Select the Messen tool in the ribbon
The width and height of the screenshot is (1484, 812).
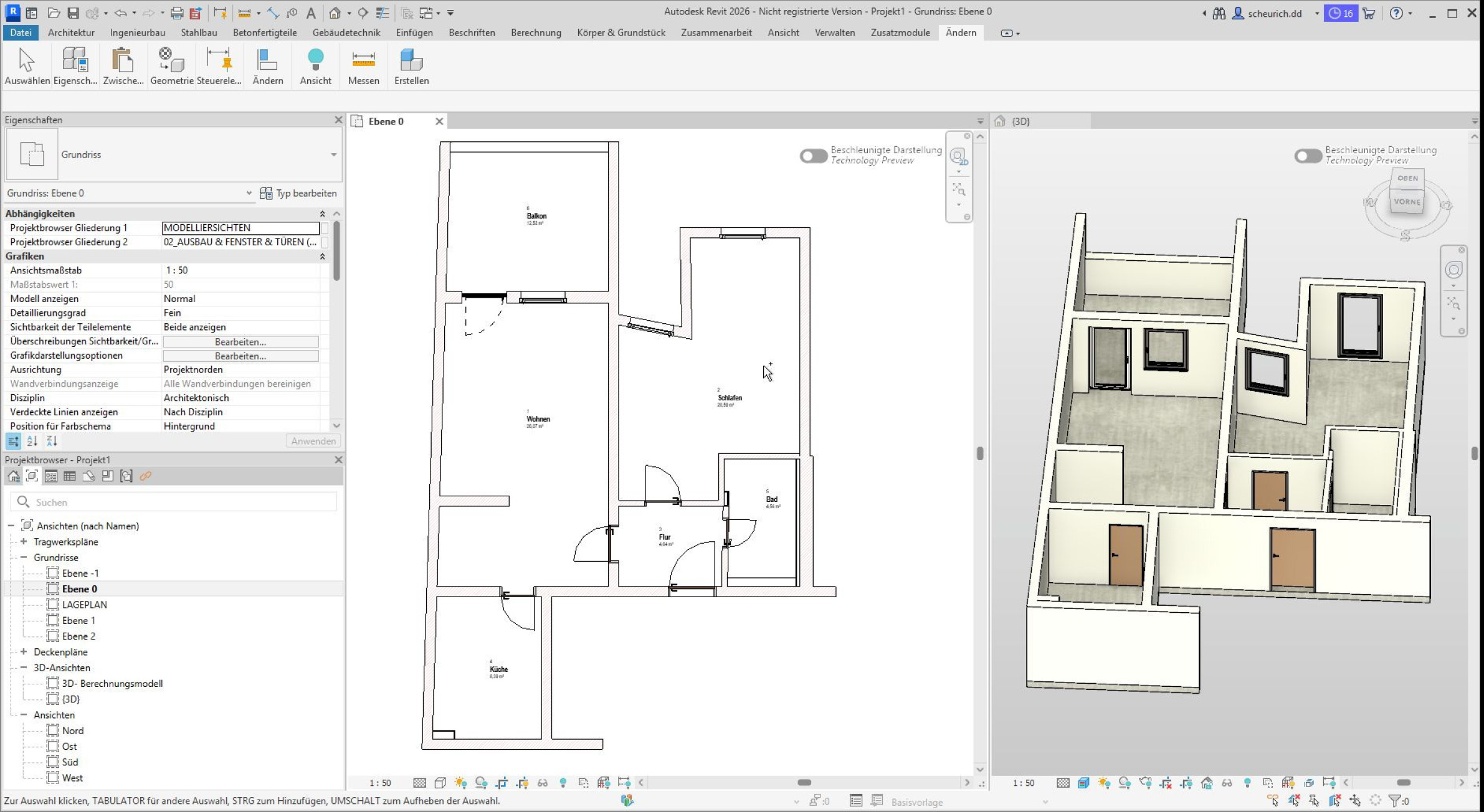coord(364,65)
